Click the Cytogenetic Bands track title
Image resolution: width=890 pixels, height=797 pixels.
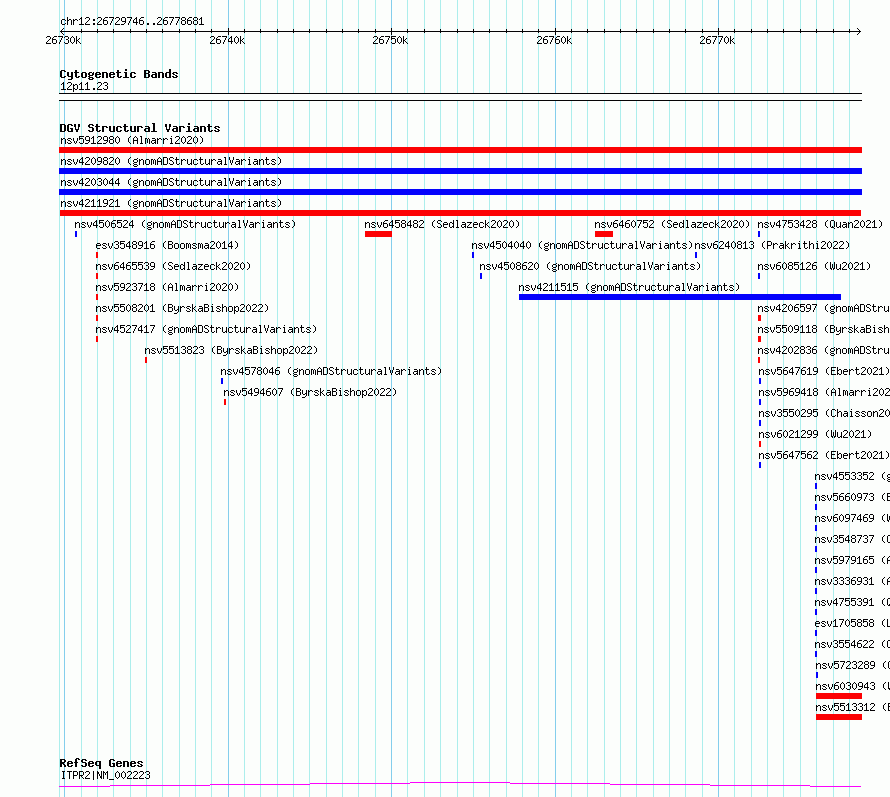click(x=119, y=74)
